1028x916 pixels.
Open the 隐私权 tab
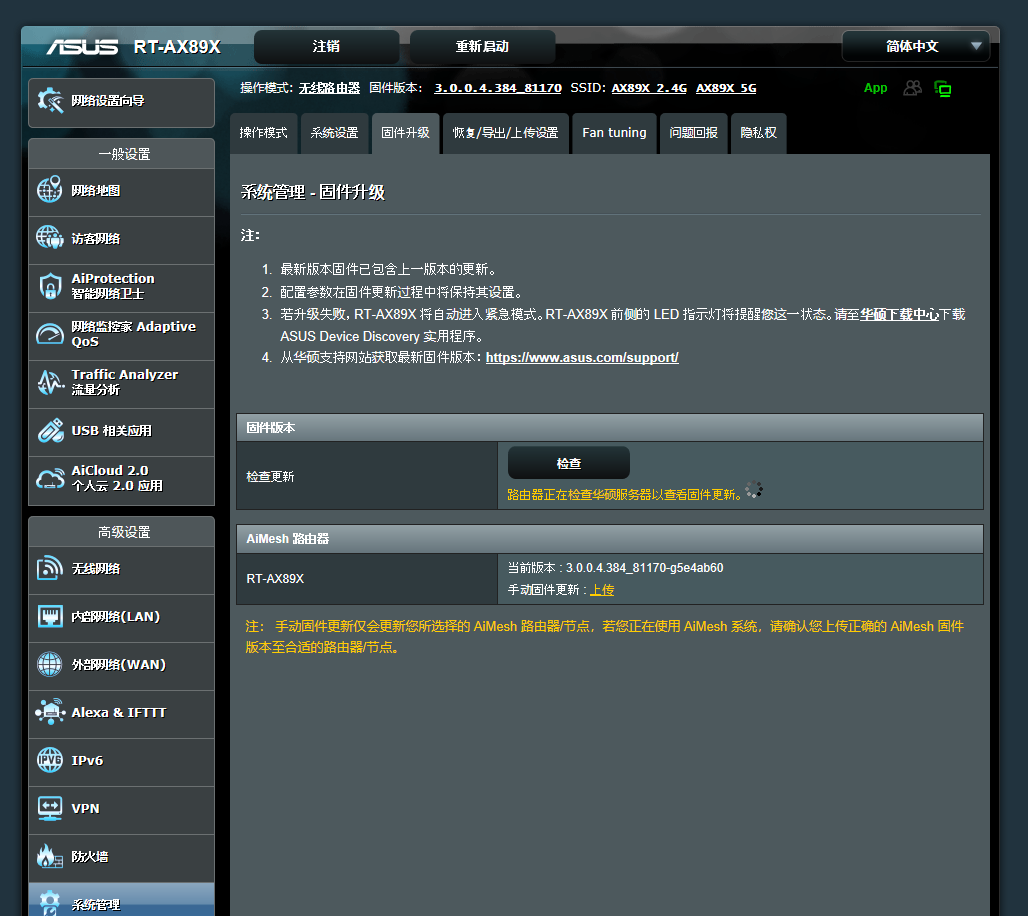[759, 133]
